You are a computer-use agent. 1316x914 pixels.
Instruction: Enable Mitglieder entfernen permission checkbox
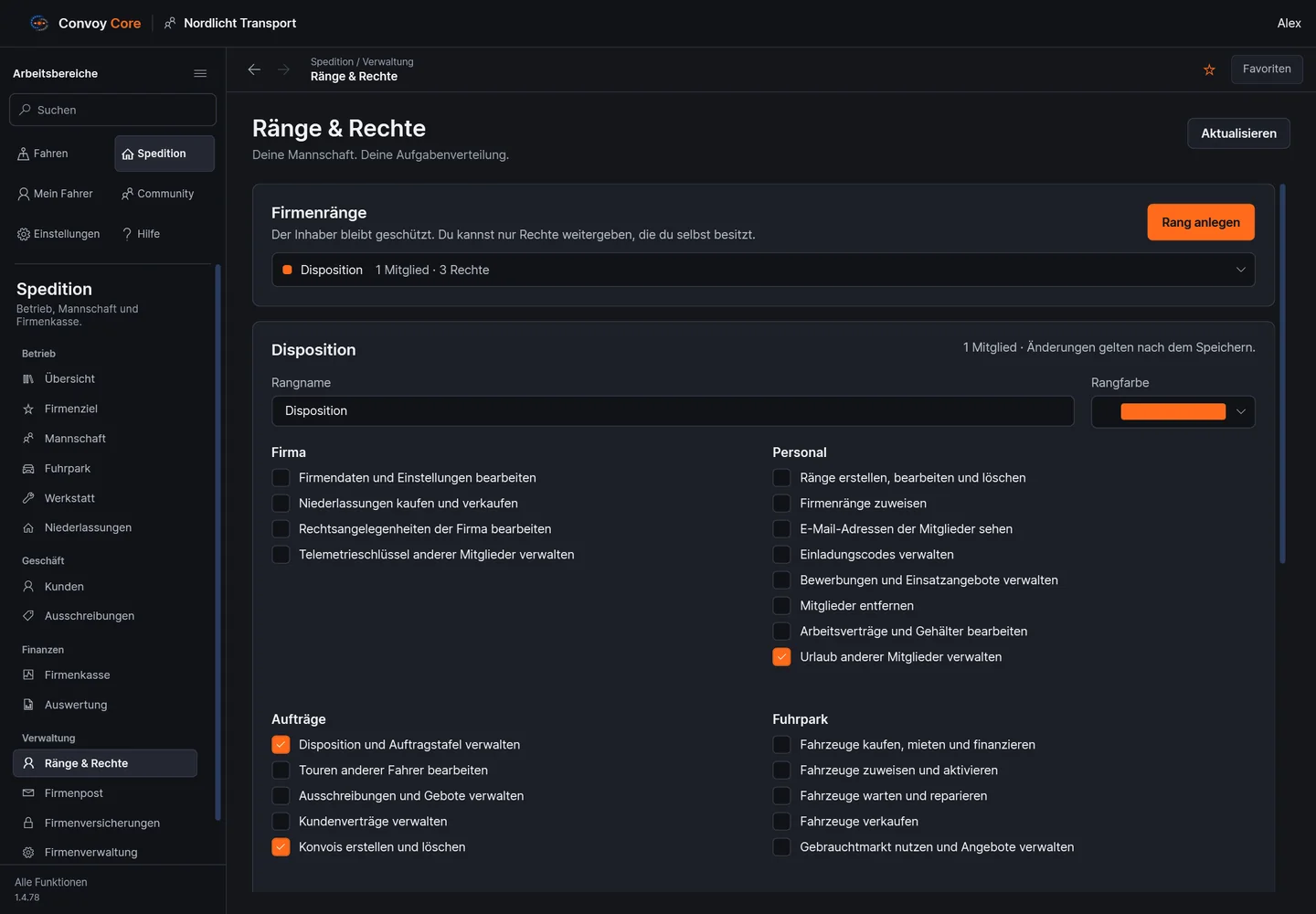(781, 606)
